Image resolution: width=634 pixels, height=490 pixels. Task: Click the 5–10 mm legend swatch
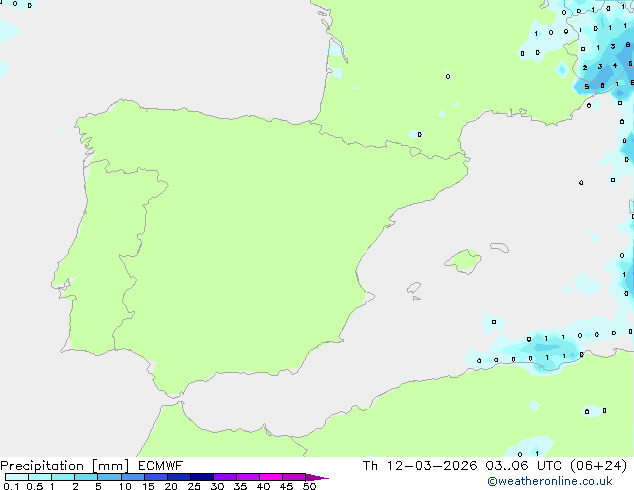[x=109, y=477]
